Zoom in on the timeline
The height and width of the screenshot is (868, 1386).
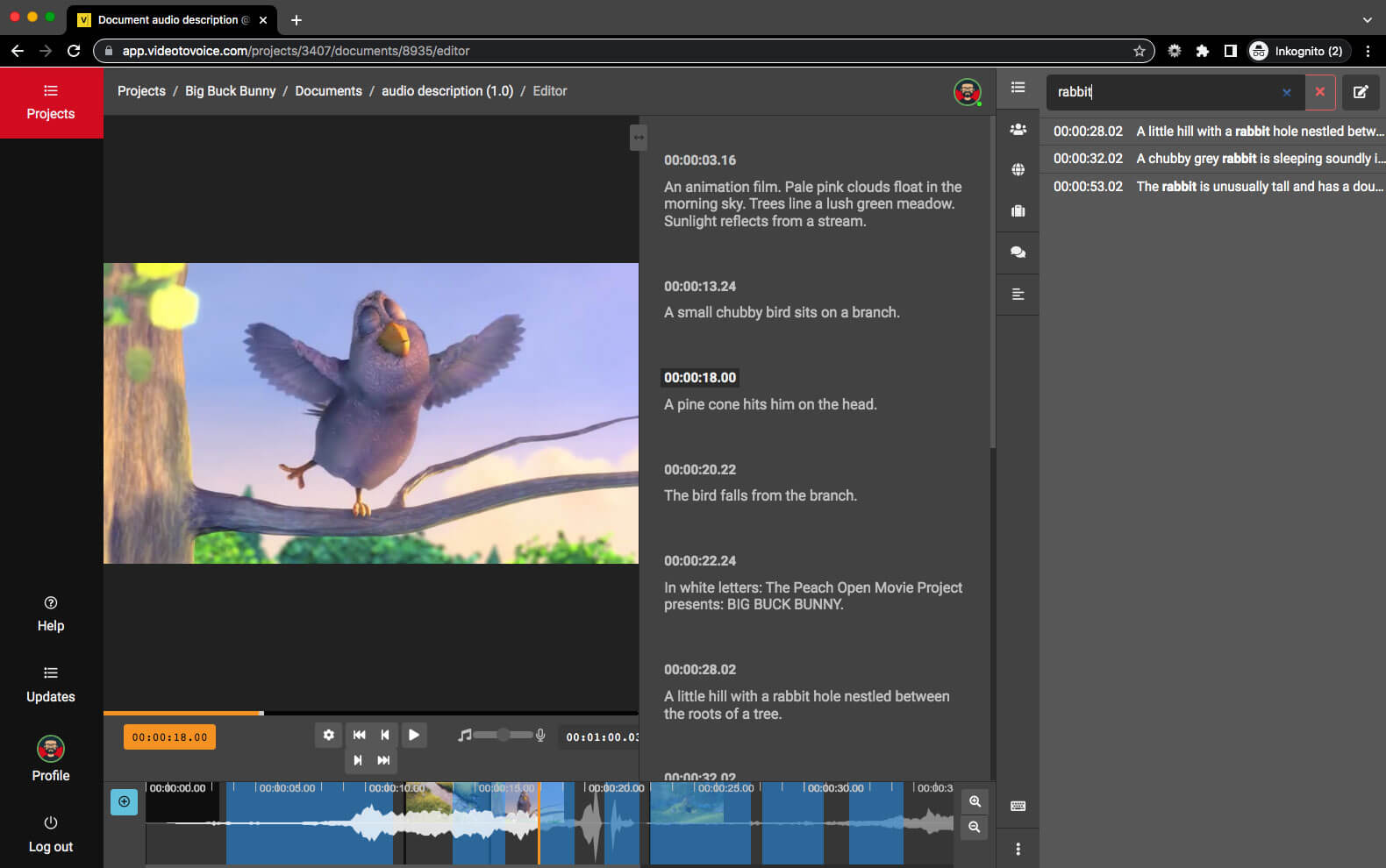(975, 801)
